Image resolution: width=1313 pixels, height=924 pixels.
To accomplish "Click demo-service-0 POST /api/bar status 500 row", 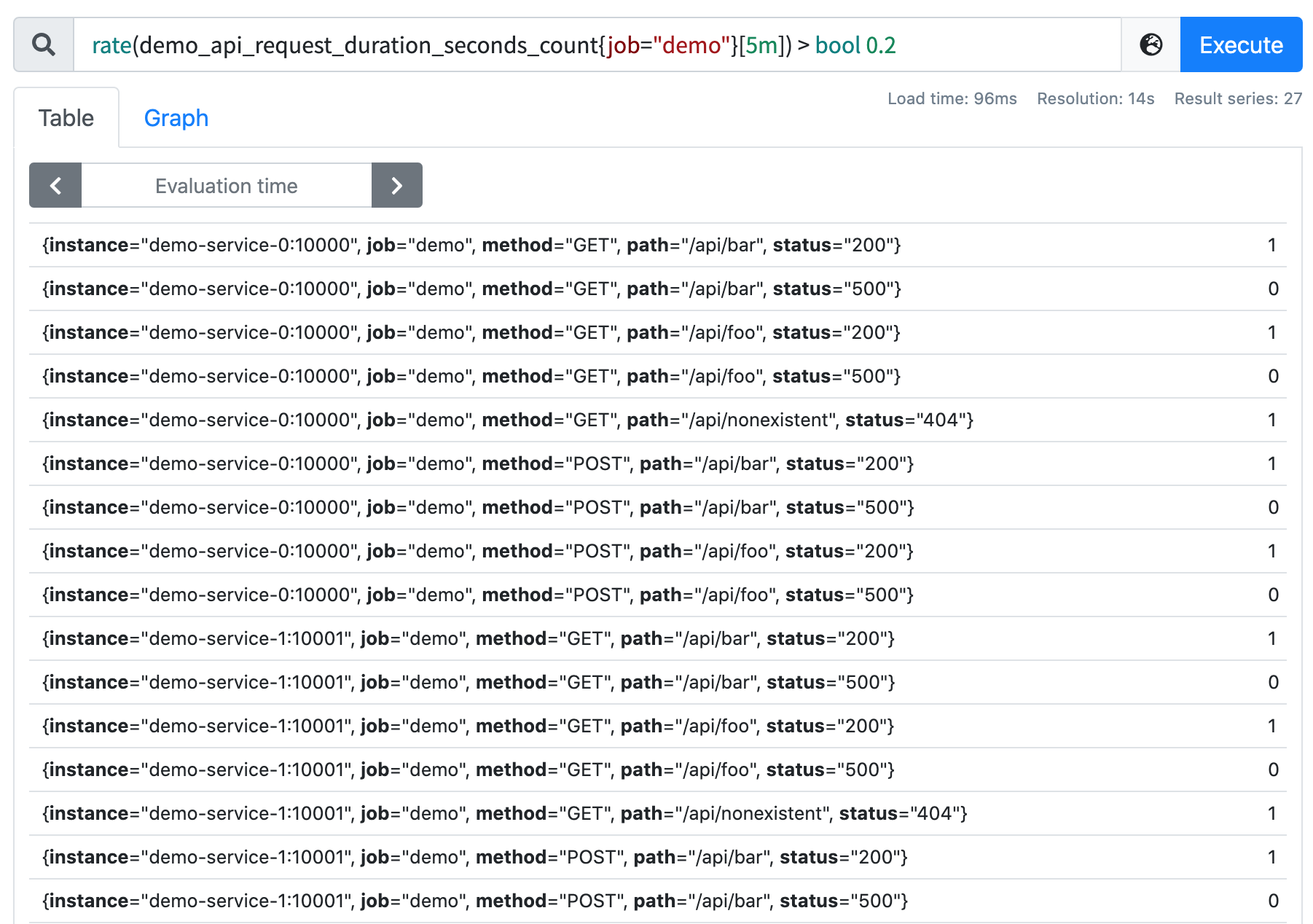I will point(658,508).
